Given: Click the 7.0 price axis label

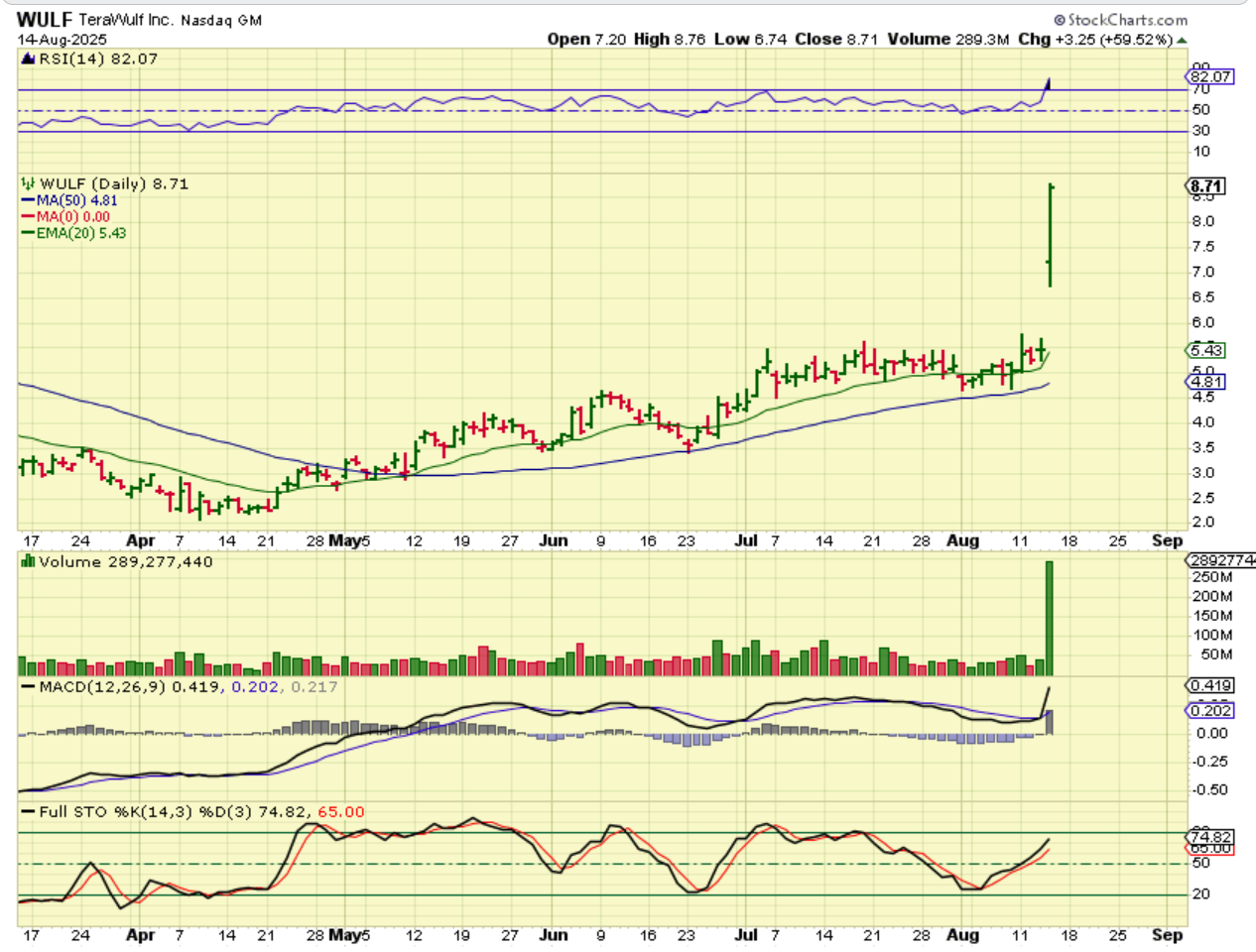Looking at the screenshot, I should tap(1202, 272).
